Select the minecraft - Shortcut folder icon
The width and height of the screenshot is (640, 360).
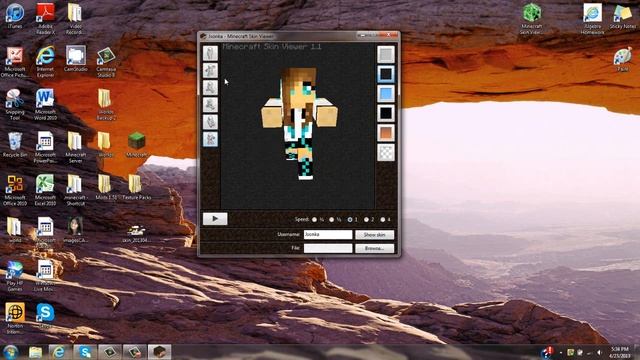tap(76, 190)
